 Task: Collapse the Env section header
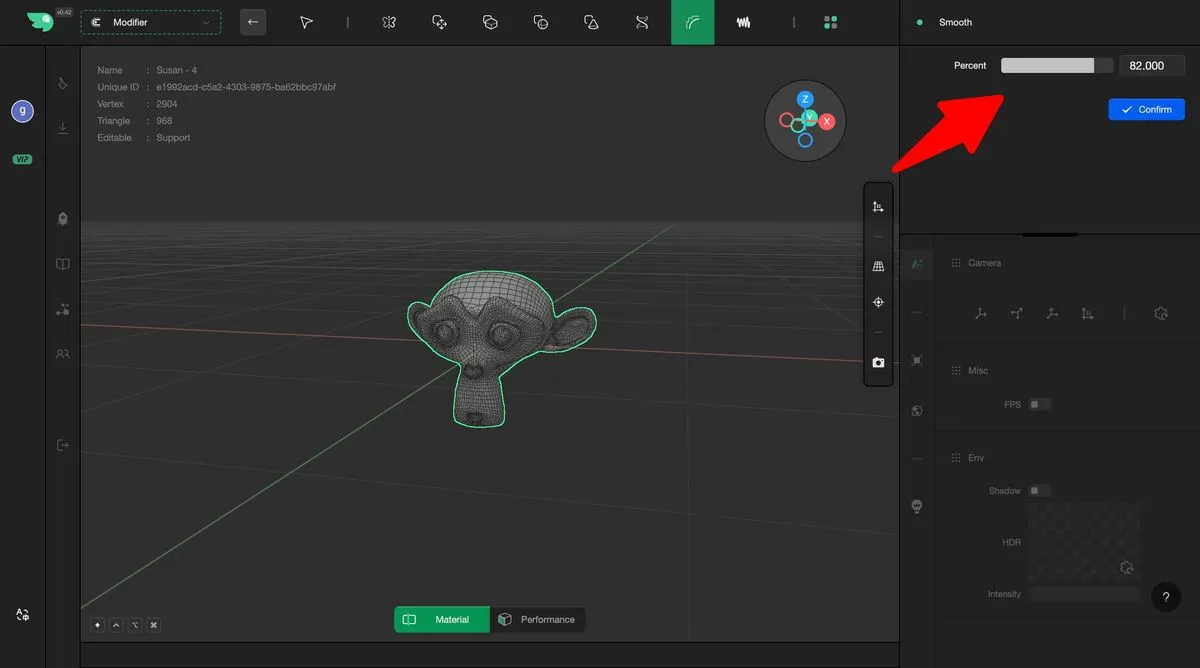[975, 458]
